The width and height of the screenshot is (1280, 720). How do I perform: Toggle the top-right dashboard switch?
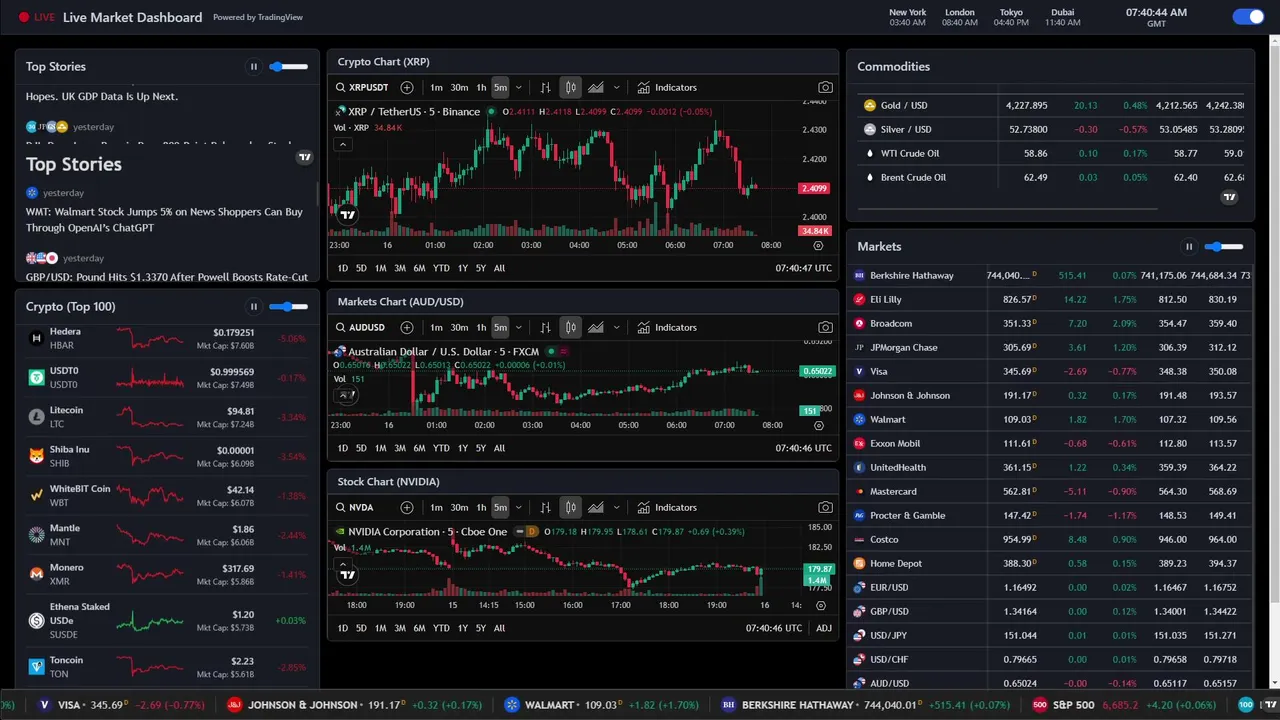click(1249, 16)
